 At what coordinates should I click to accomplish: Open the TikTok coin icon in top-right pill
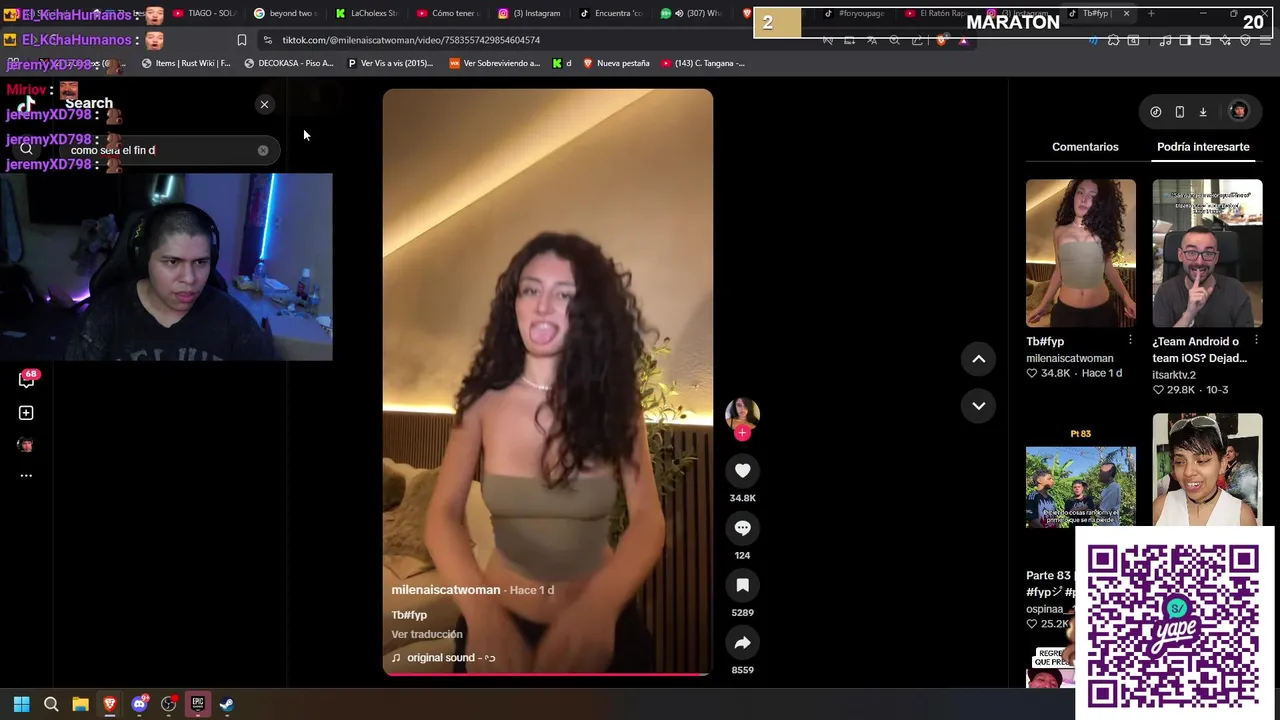tap(1156, 112)
